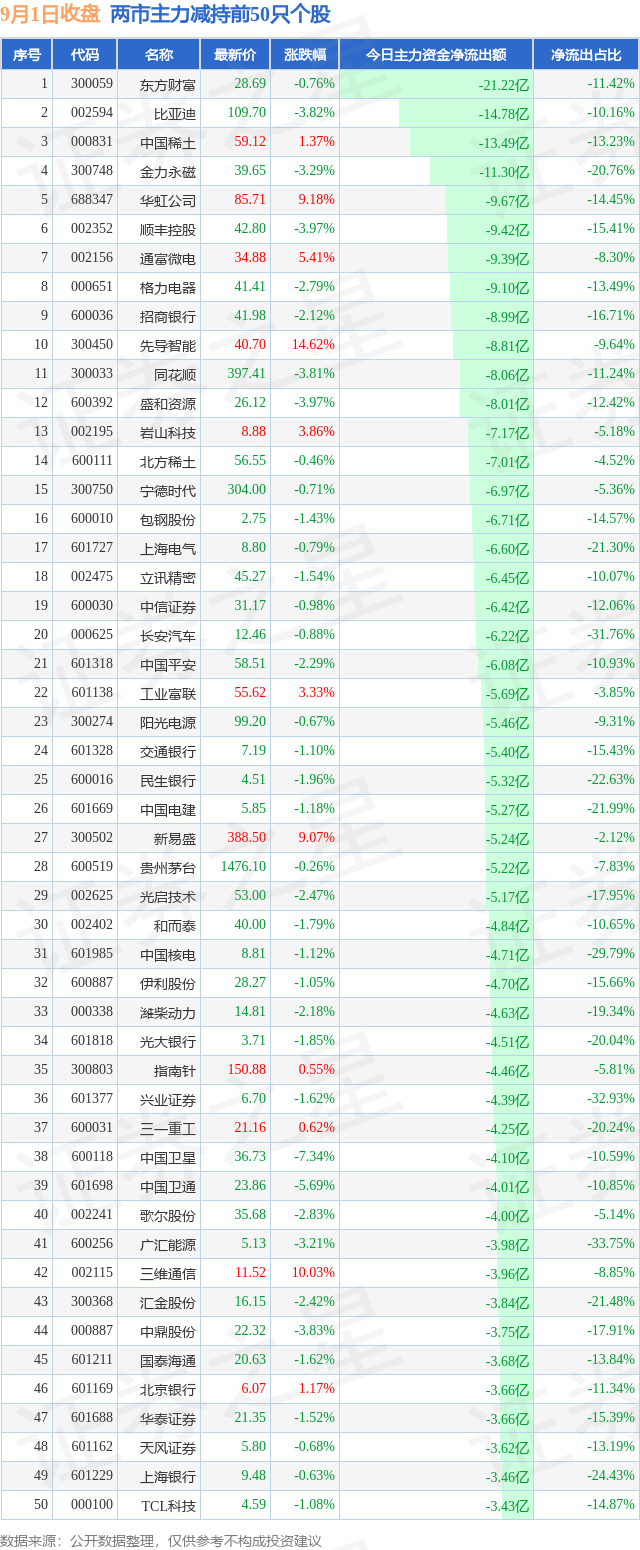Click the 今日主力资金净流出额 column header
This screenshot has width=640, height=1550.
(435, 55)
